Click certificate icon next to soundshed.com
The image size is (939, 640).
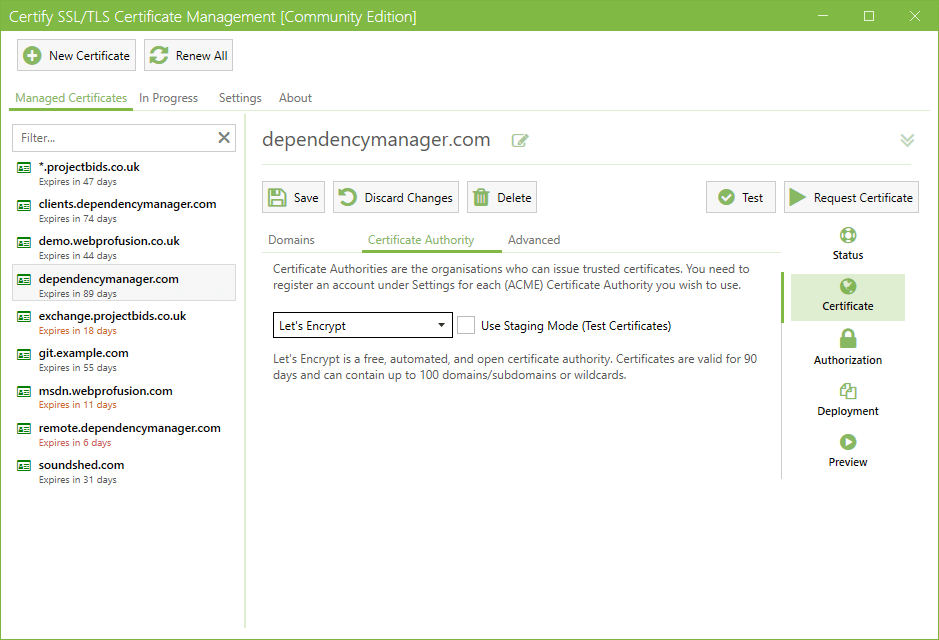24,466
